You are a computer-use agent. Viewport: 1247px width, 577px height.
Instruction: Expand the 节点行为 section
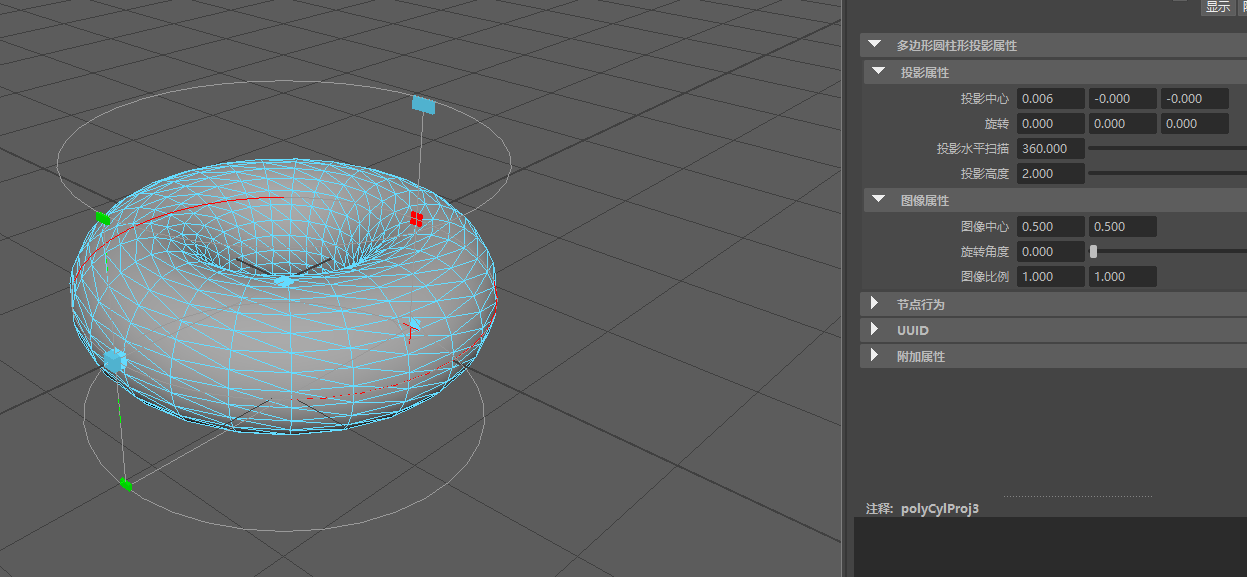[x=875, y=303]
